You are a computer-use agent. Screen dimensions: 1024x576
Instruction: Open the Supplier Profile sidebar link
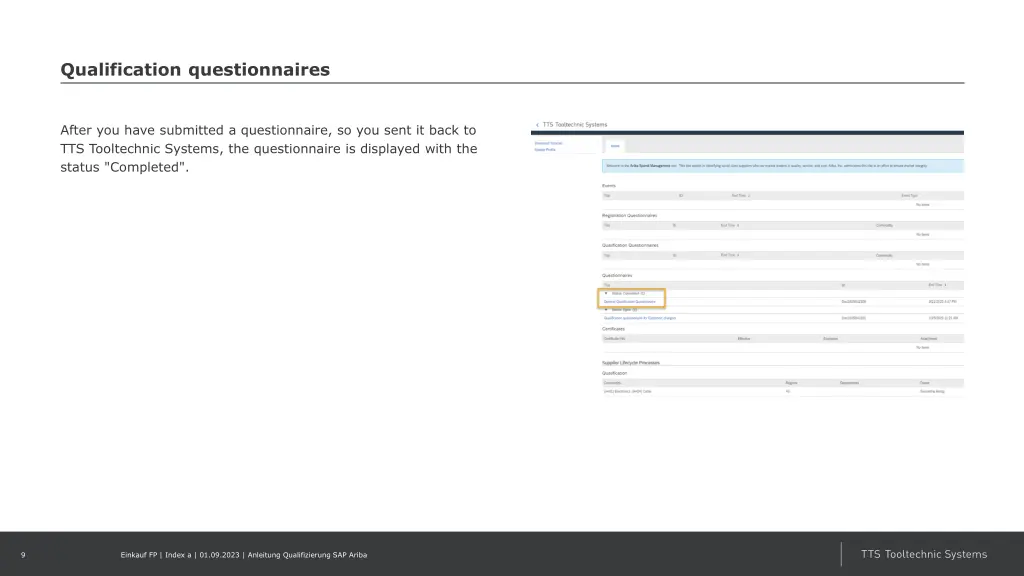(545, 150)
